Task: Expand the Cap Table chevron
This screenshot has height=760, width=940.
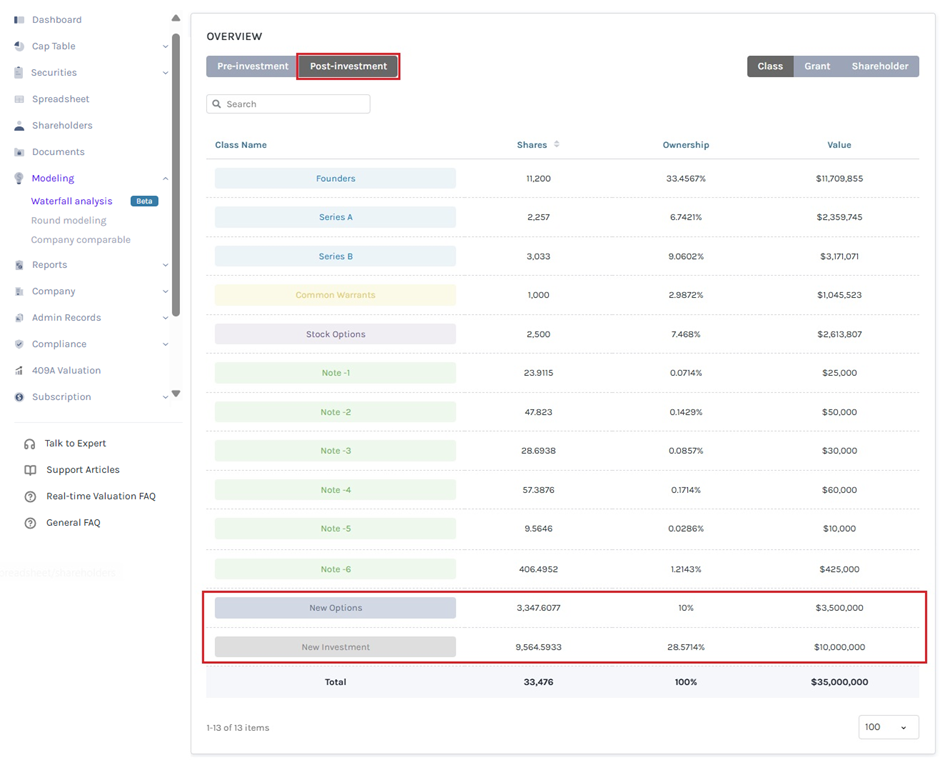Action: coord(165,46)
